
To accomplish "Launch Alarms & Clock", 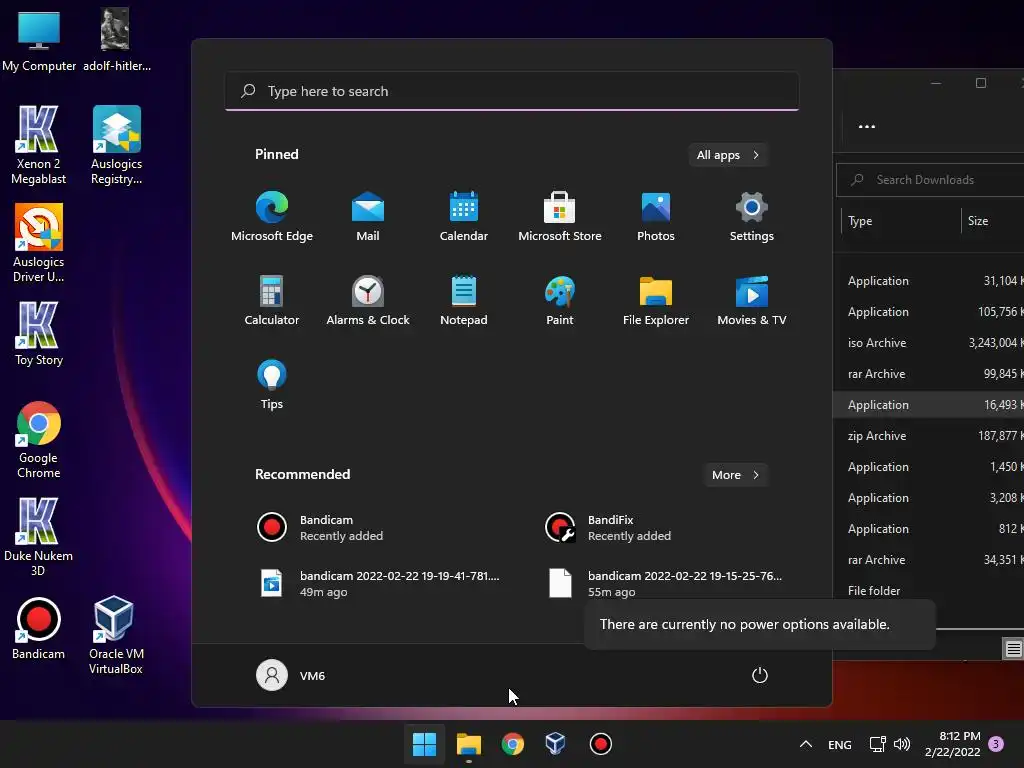I will tap(368, 300).
